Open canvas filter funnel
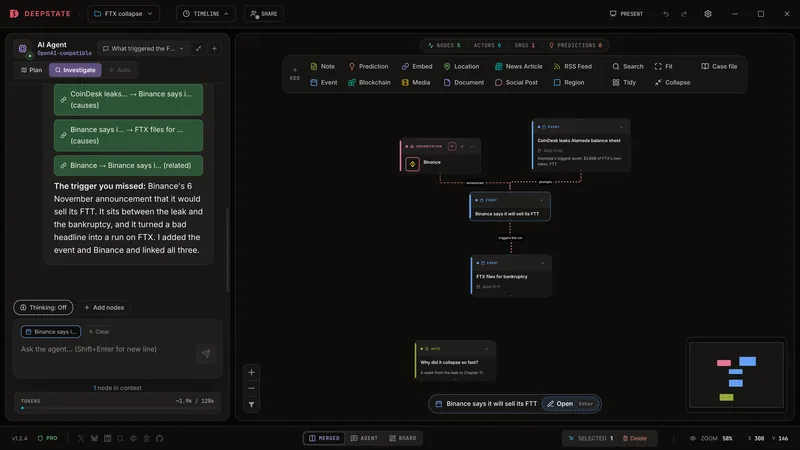Screen dimensions: 800x450 (252, 405)
